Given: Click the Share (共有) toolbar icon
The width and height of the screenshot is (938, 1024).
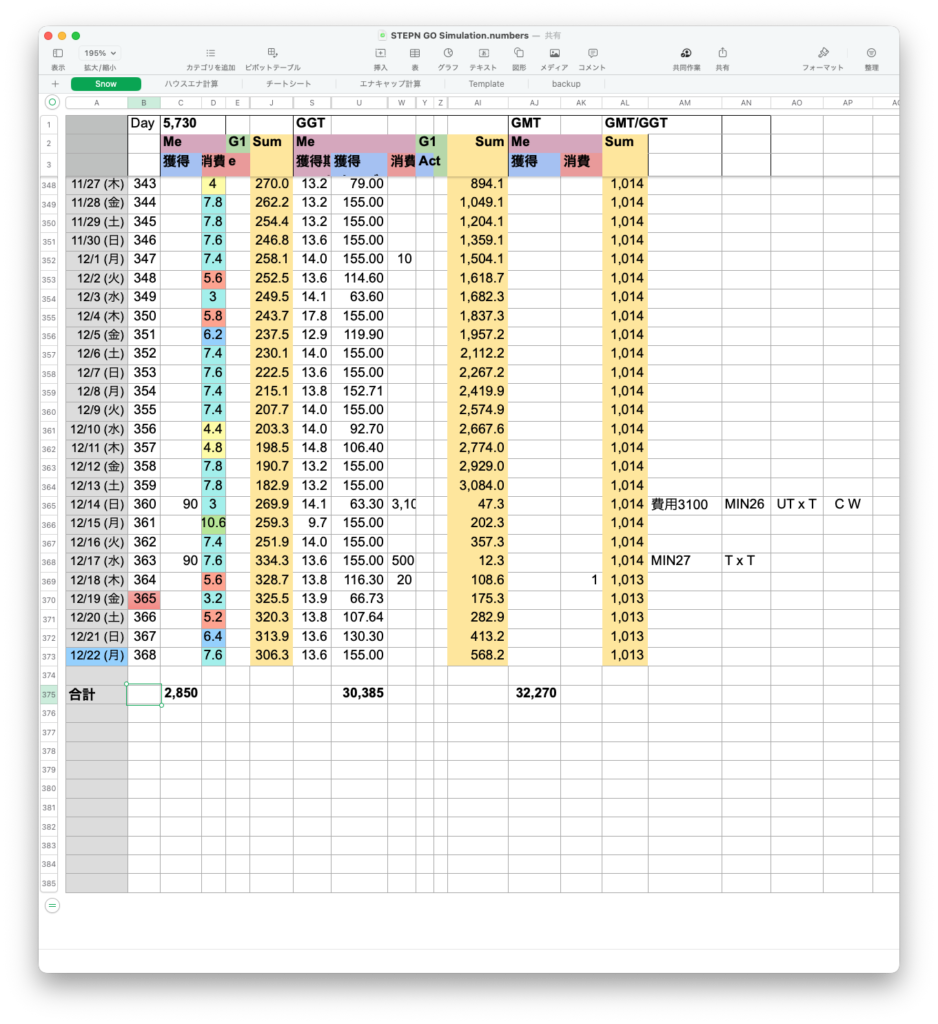Looking at the screenshot, I should (x=722, y=53).
